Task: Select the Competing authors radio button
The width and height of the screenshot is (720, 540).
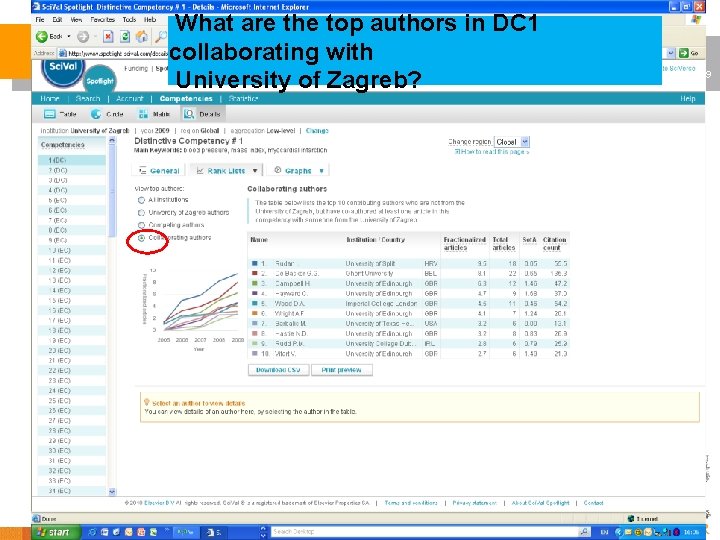Action: click(x=141, y=225)
